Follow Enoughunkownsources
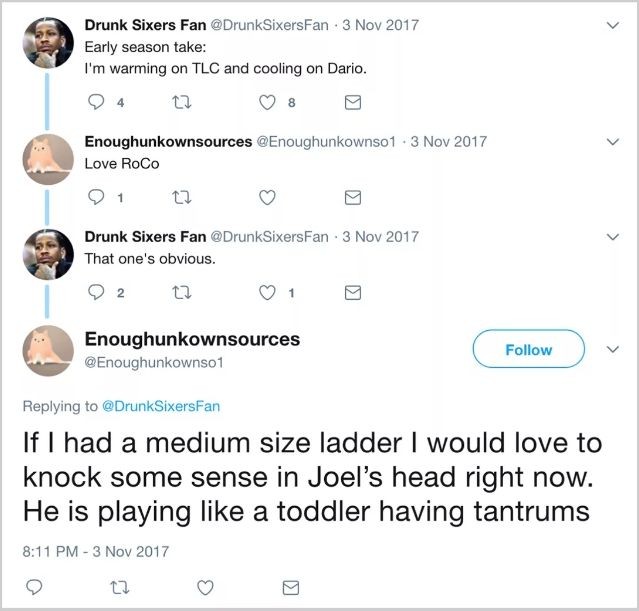The height and width of the screenshot is (611, 639). pos(529,349)
